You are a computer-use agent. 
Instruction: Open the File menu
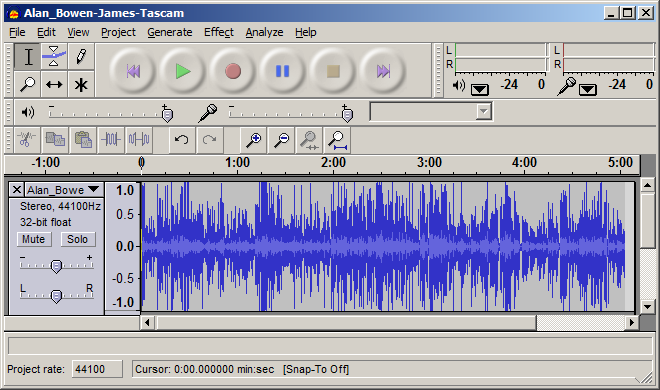(17, 32)
